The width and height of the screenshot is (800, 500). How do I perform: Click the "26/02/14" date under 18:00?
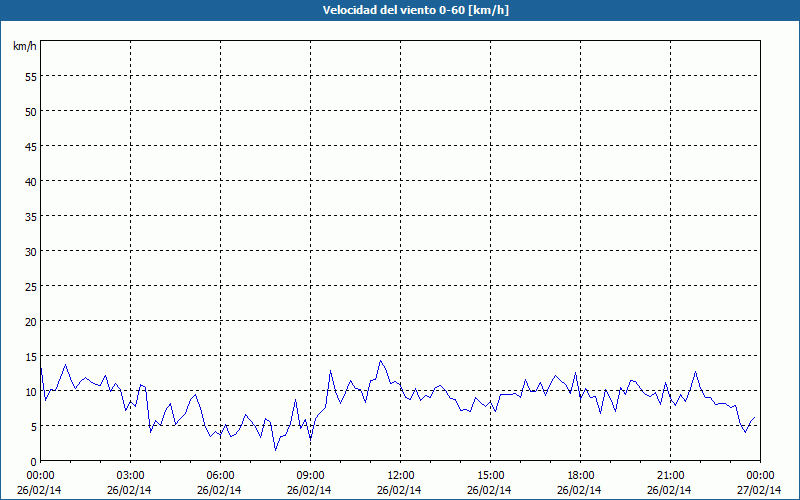click(x=579, y=490)
